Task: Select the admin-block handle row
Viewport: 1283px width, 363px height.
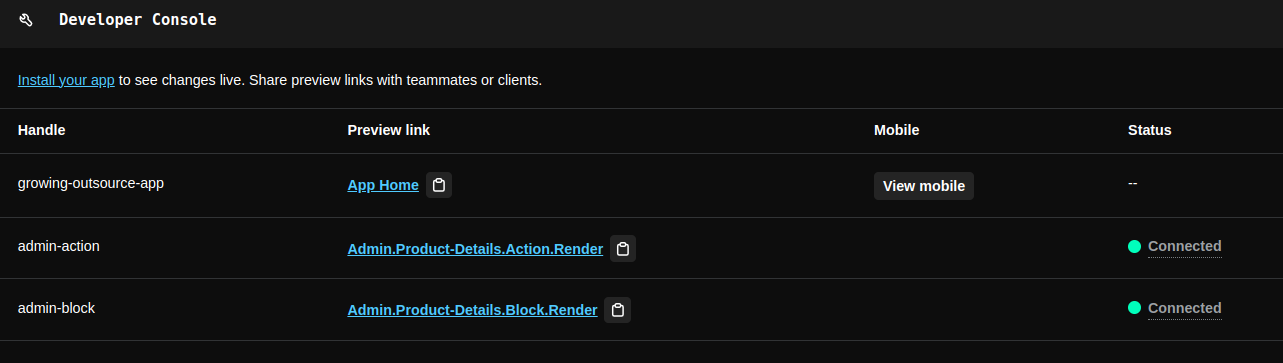Action: 641,309
